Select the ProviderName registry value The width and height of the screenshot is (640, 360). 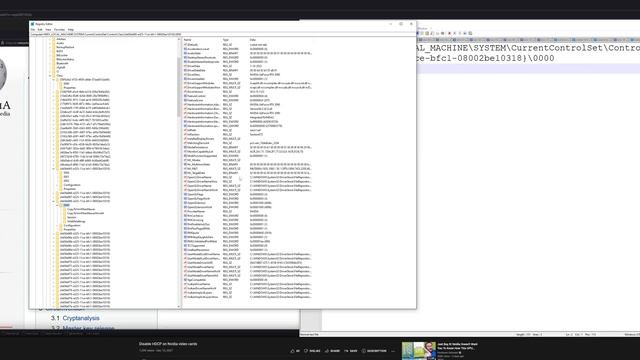[195, 211]
